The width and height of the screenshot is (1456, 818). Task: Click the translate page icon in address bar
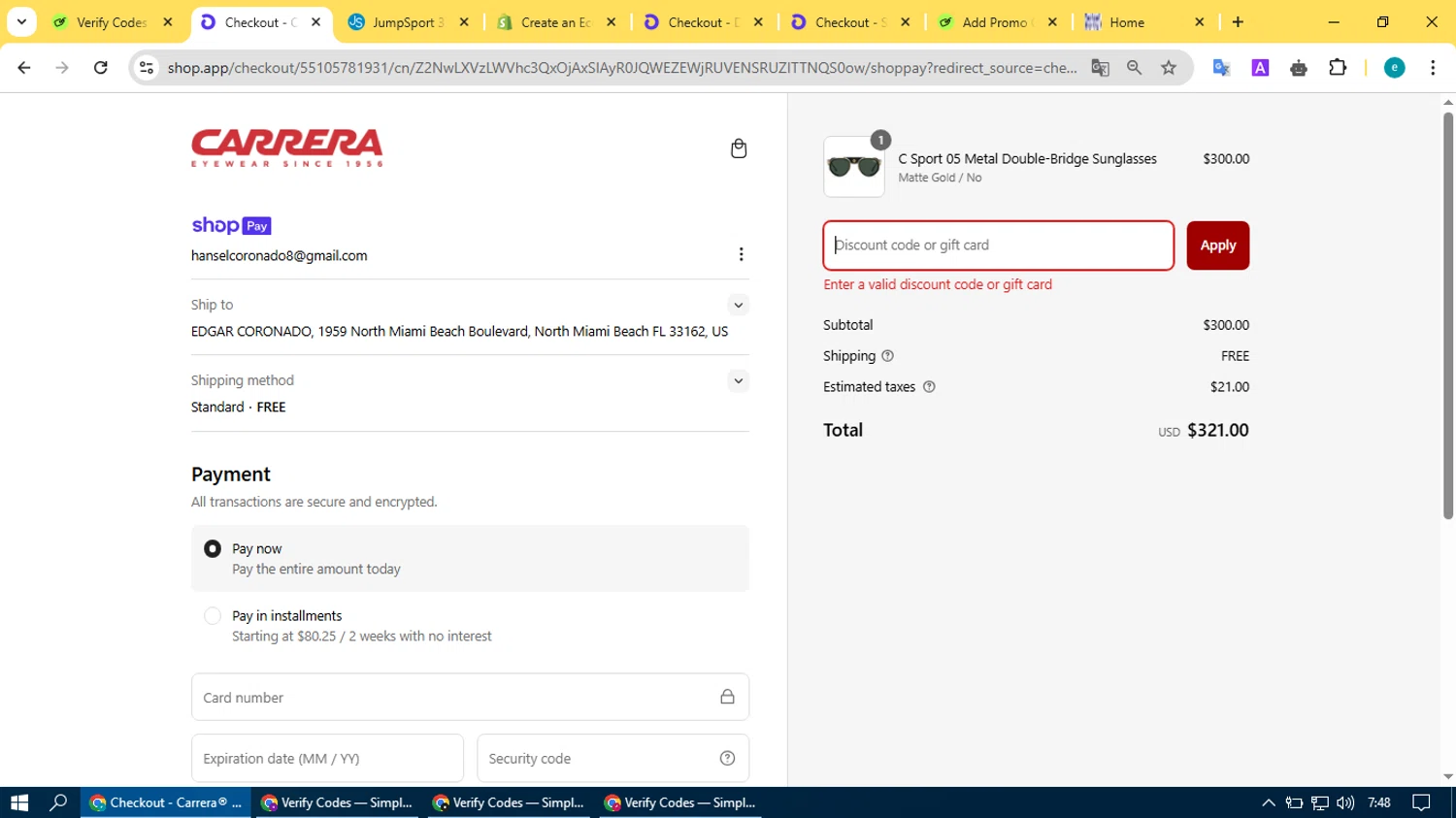(x=1100, y=67)
